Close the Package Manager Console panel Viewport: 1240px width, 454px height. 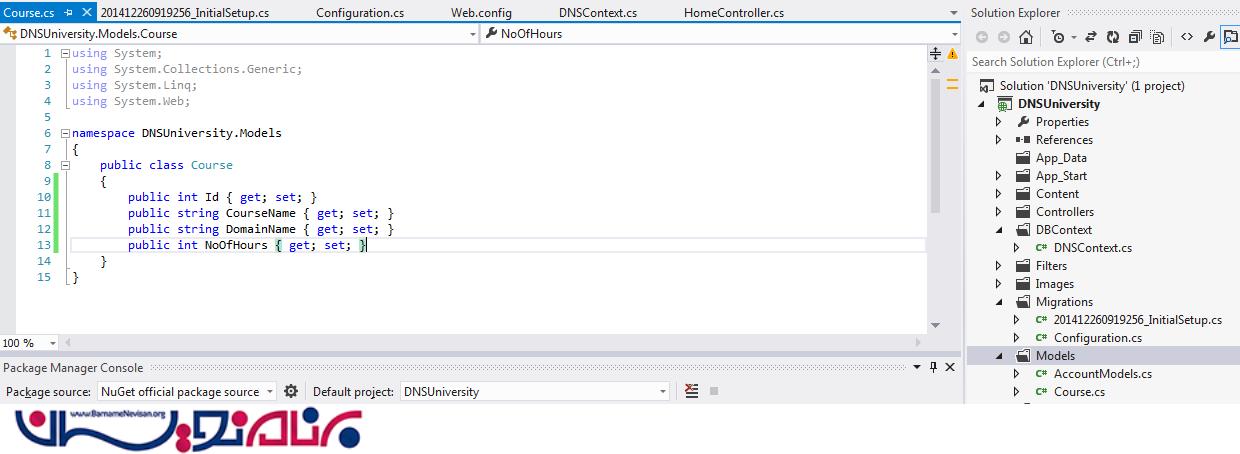951,367
